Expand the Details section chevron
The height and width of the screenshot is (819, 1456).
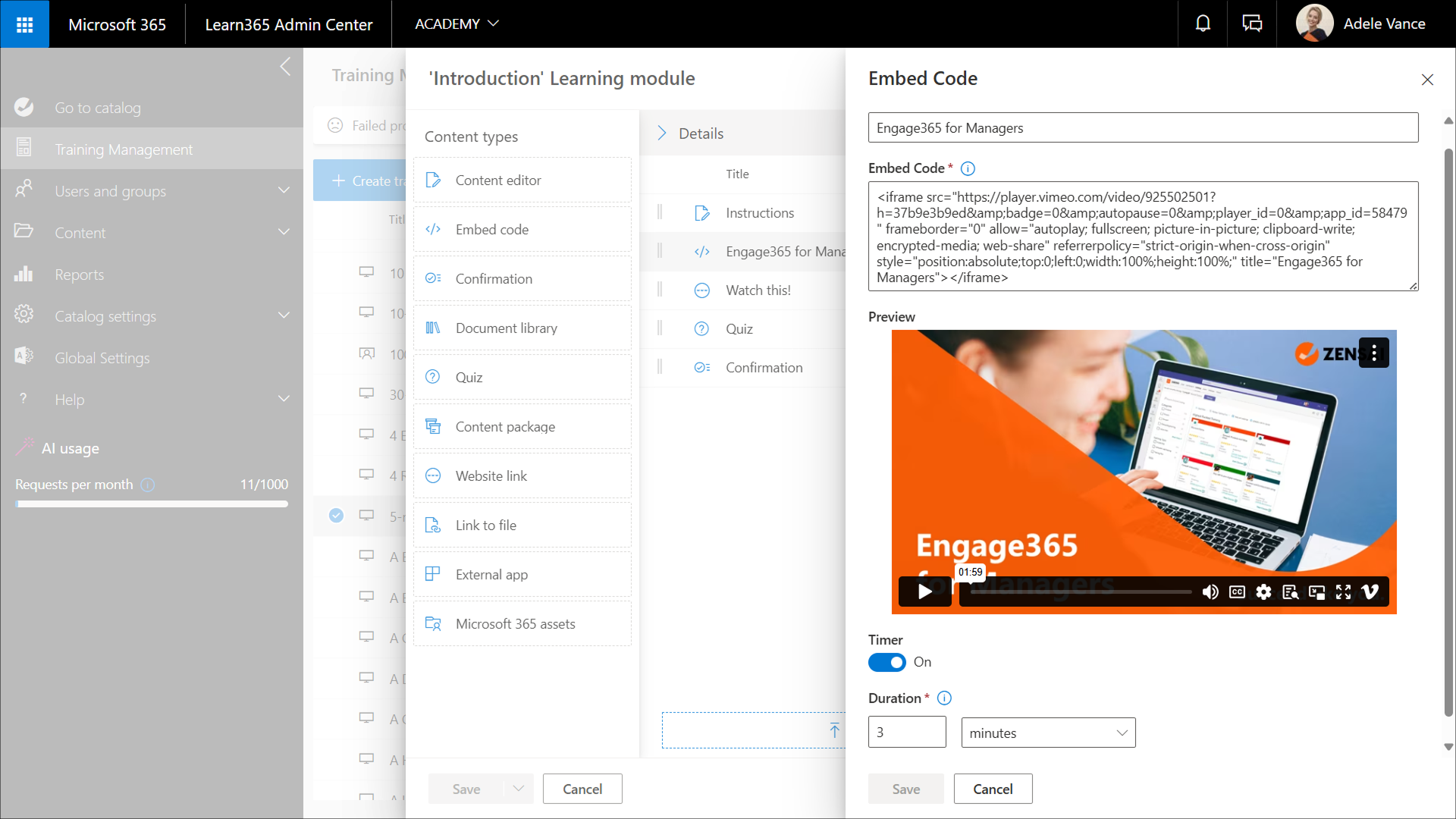[661, 133]
